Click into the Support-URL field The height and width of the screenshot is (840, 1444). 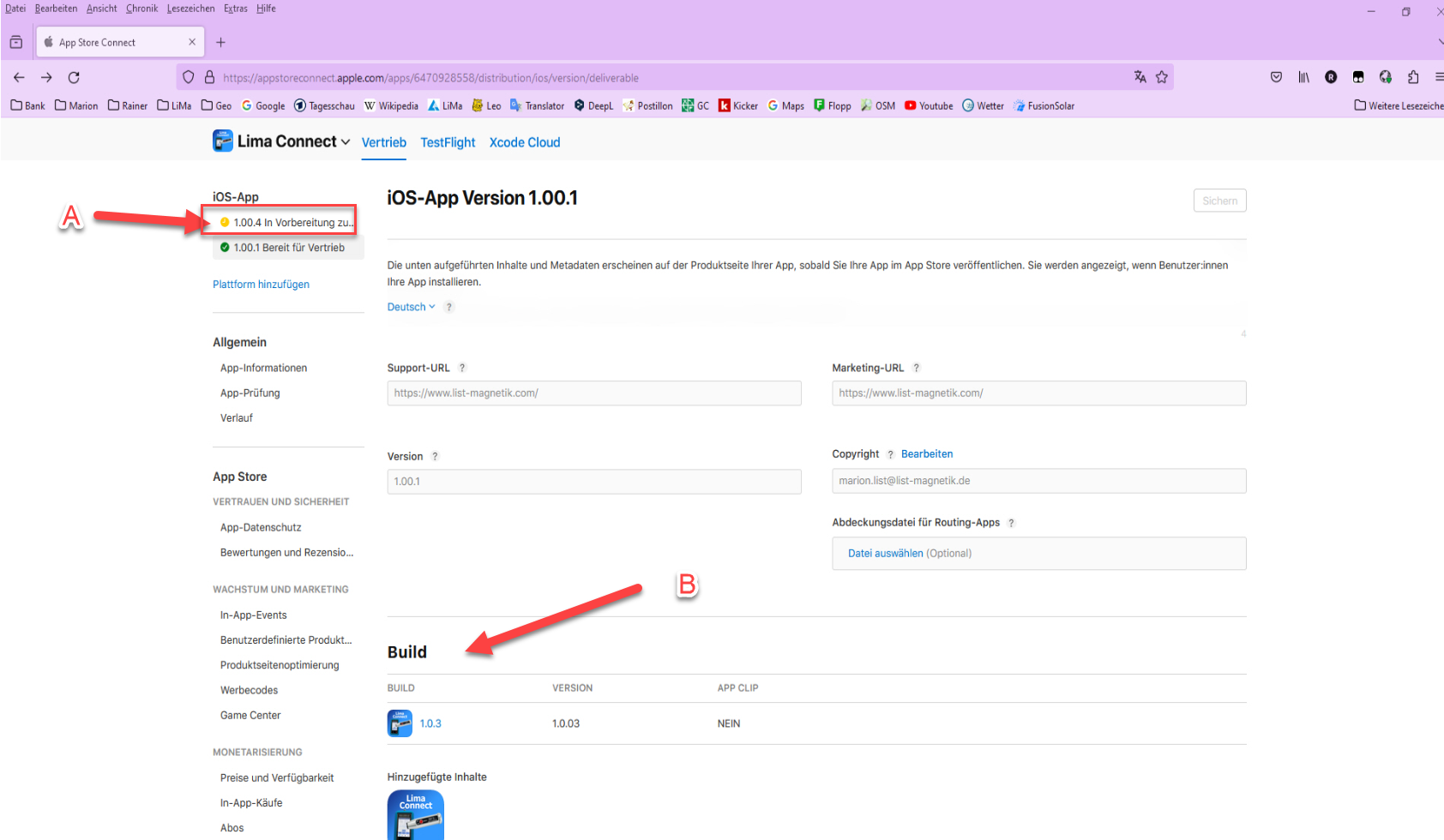coord(594,393)
